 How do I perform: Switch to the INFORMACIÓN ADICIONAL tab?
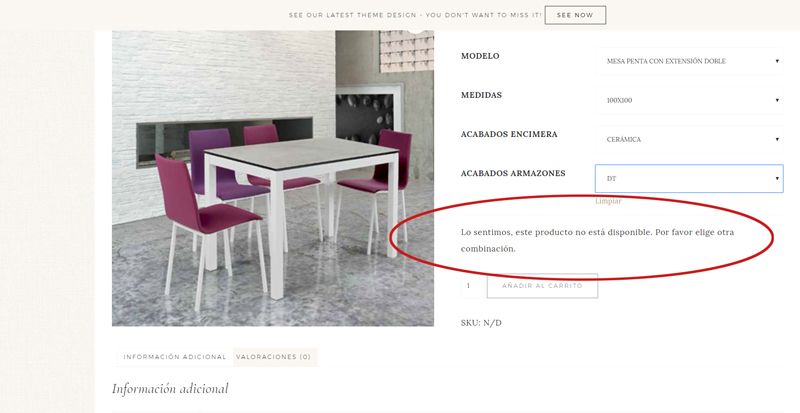[x=174, y=357]
